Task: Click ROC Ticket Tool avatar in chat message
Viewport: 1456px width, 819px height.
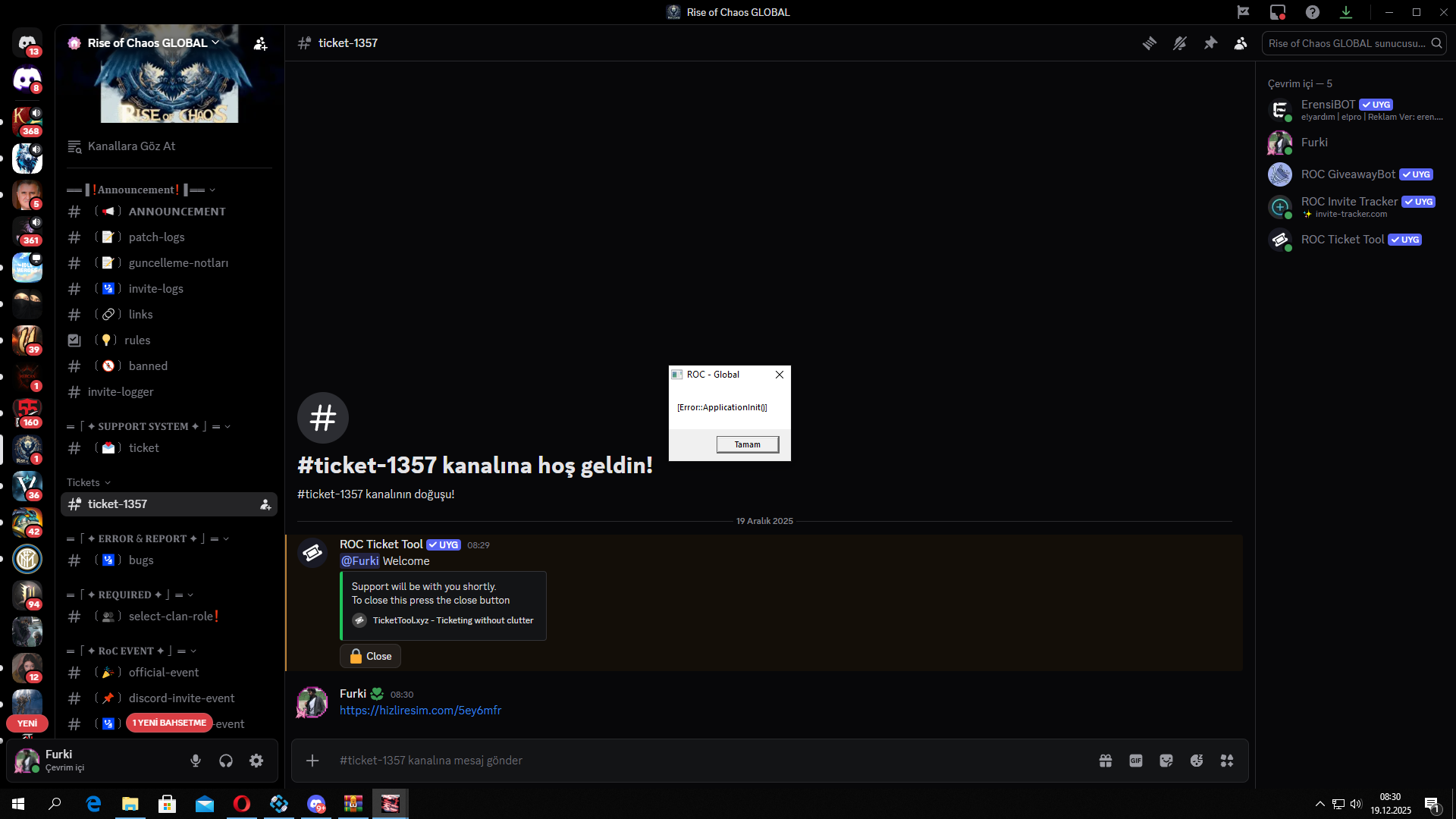Action: 312,553
